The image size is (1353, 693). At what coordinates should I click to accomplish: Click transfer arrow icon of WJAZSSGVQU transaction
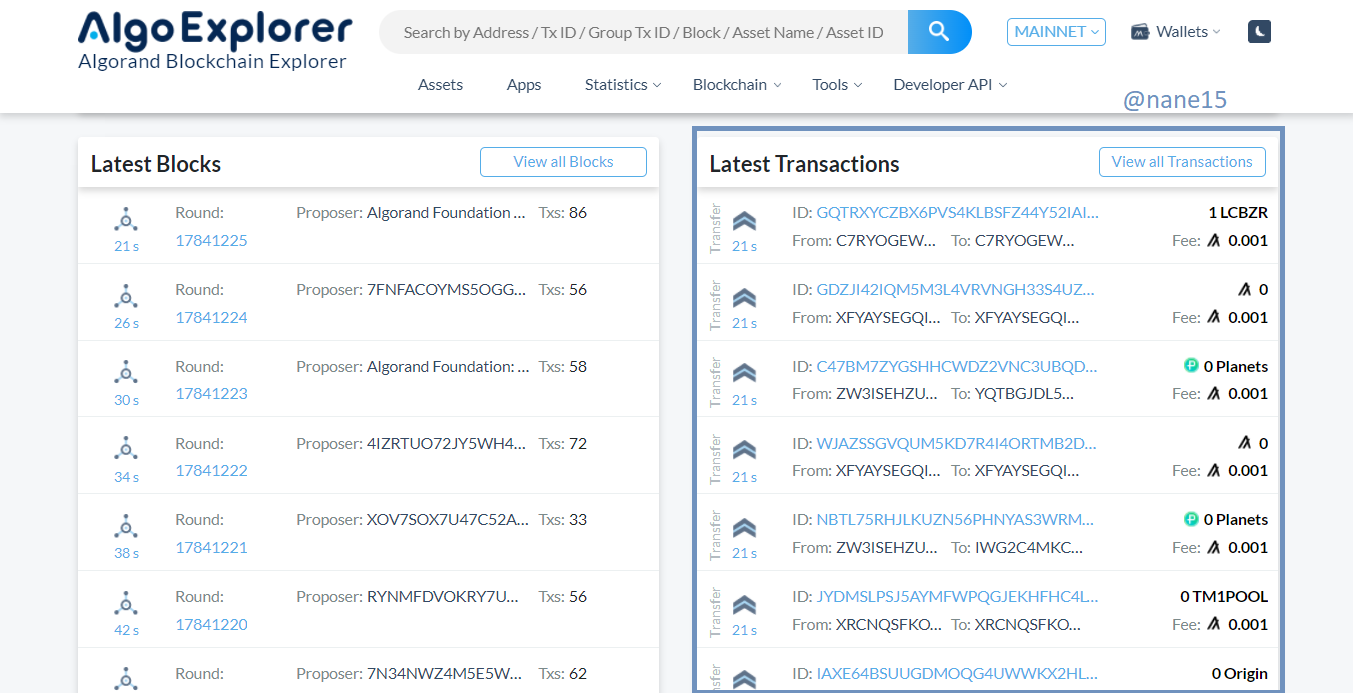tap(744, 451)
